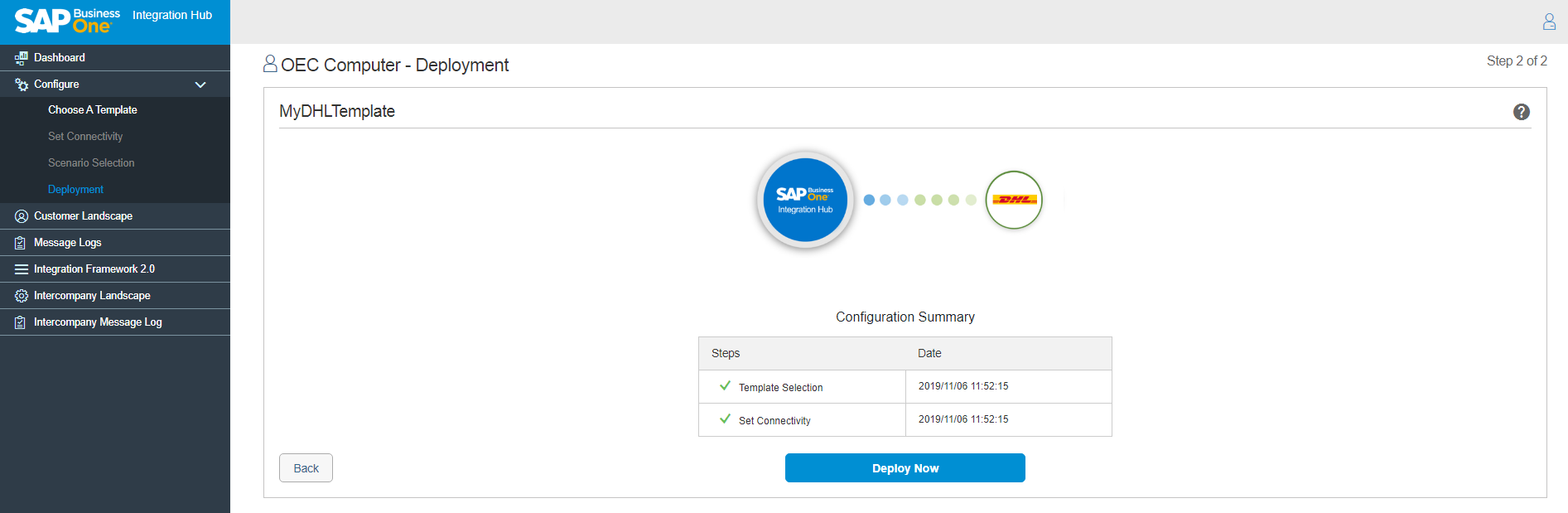Click the Dashboard icon in sidebar
The width and height of the screenshot is (1568, 513).
(22, 58)
